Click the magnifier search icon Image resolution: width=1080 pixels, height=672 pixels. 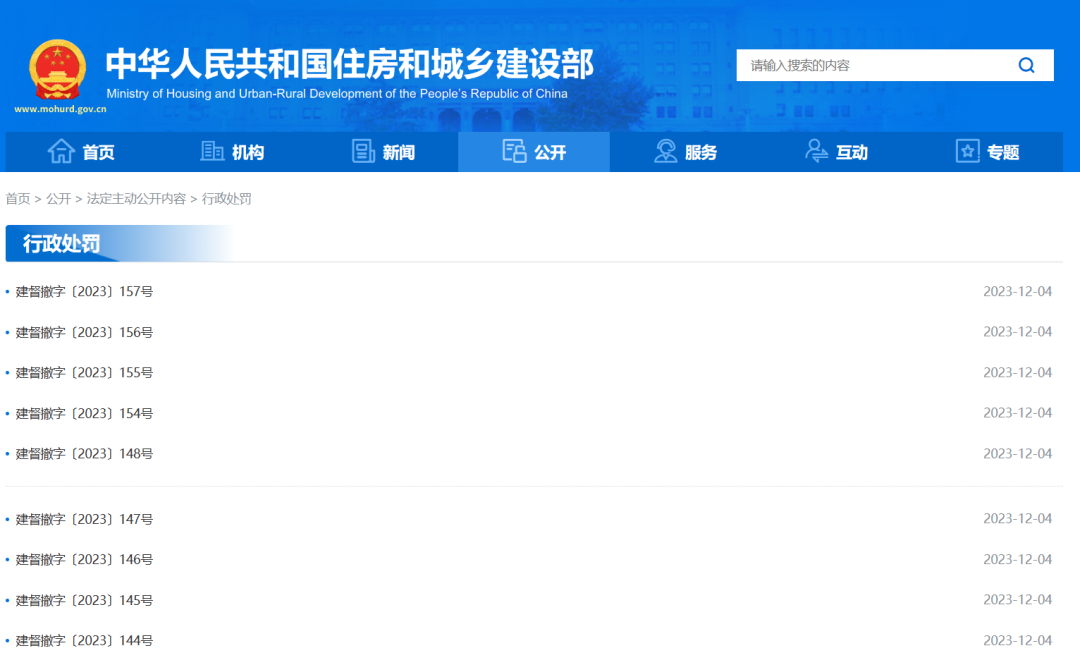tap(1026, 64)
